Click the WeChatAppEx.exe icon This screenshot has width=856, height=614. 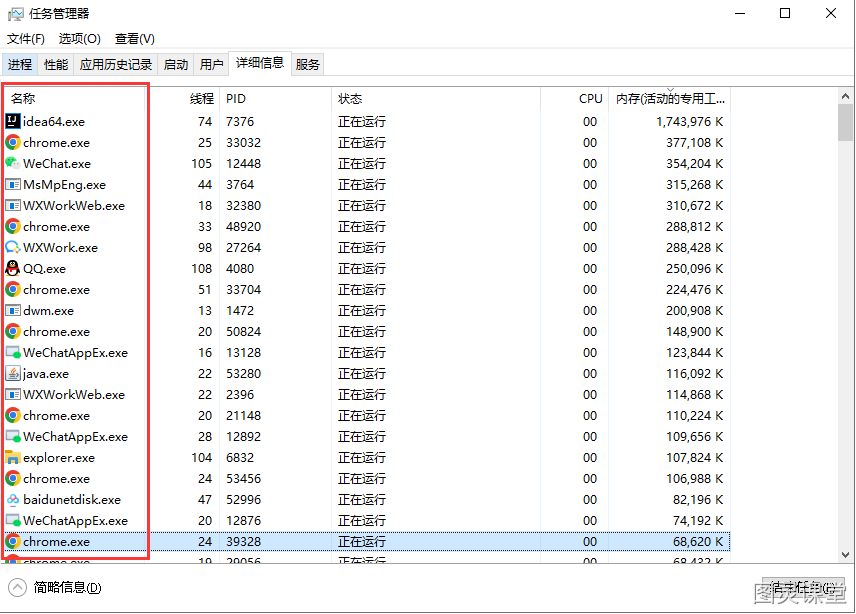14,352
